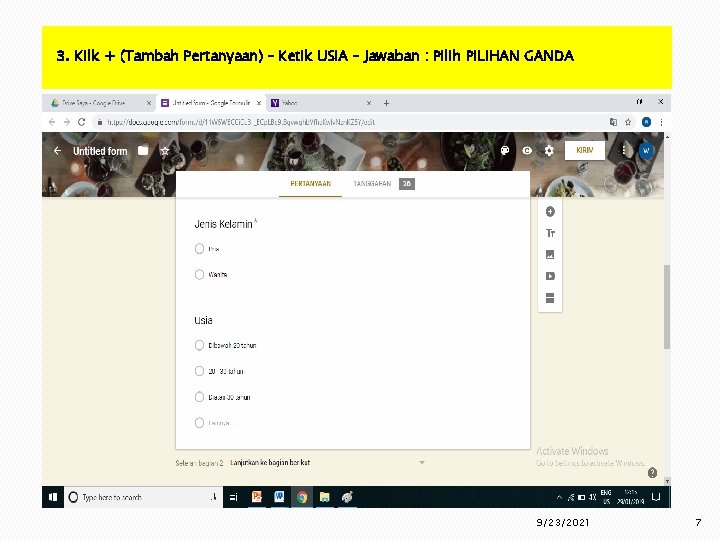Add a section via sidebar section icon
This screenshot has width=720, height=540.
pos(550,298)
